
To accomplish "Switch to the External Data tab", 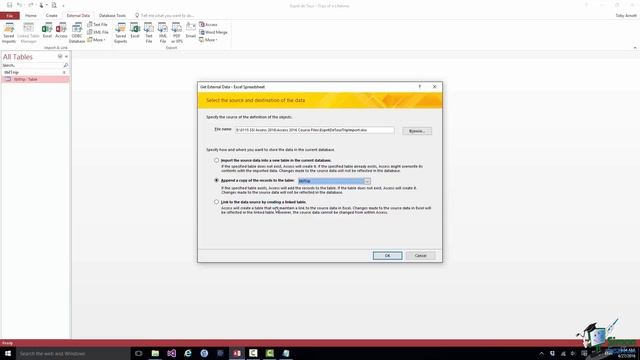I will 78,16.
